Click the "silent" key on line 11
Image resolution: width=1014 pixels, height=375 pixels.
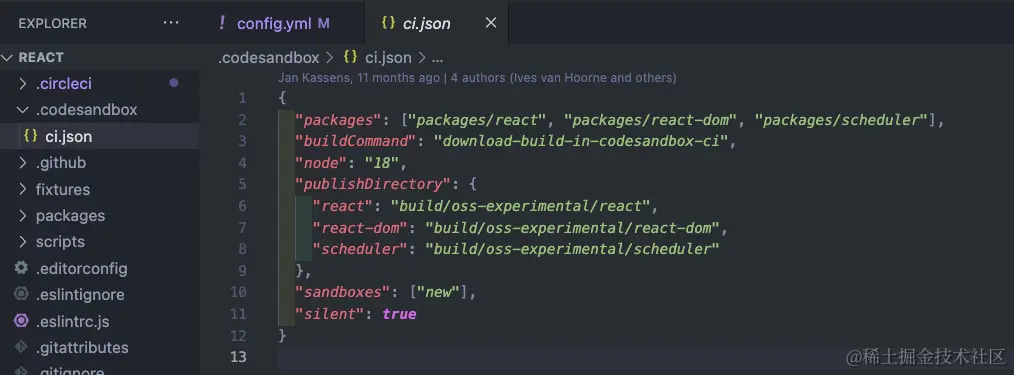(x=329, y=314)
